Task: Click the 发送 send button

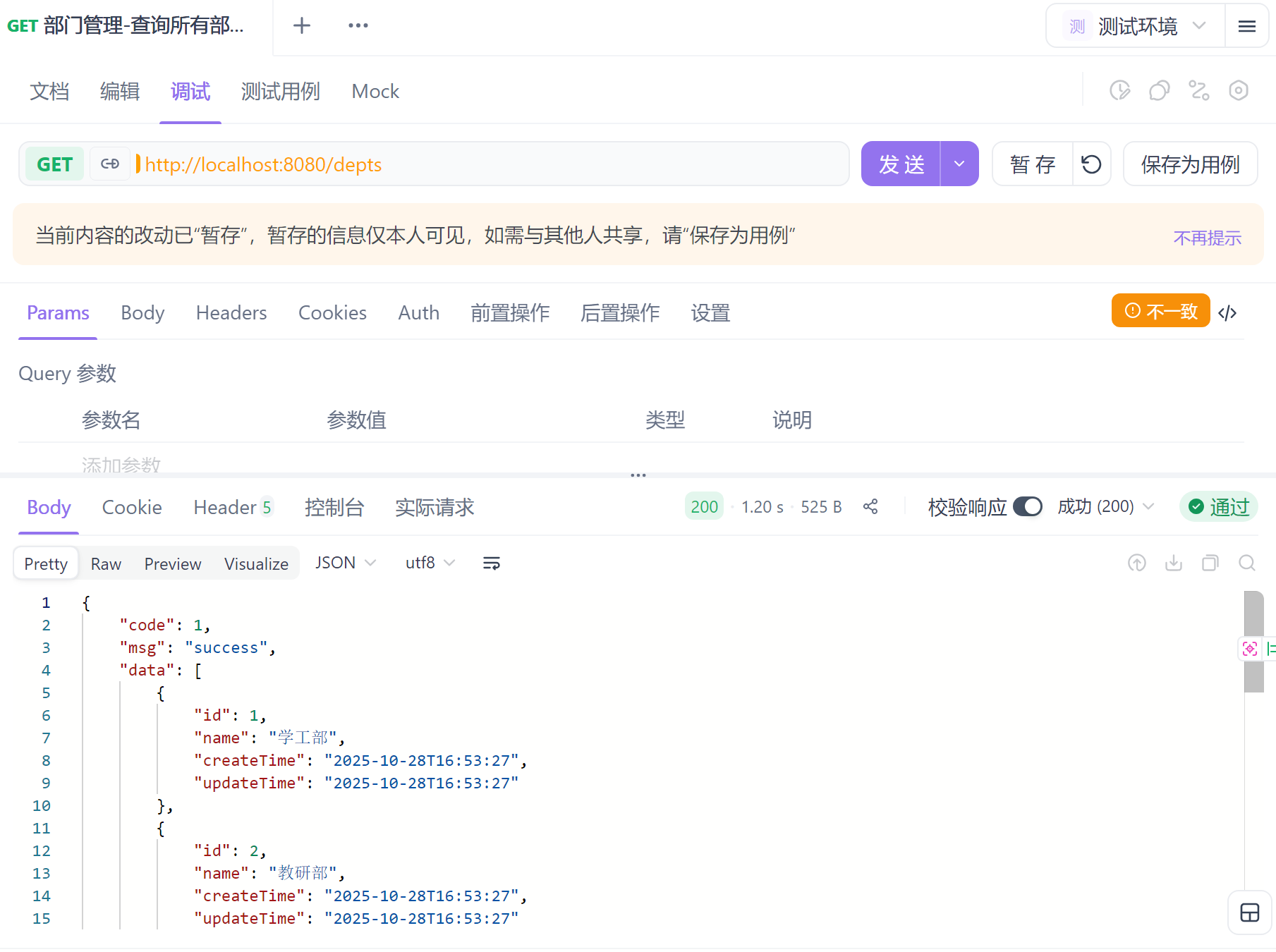Action: [901, 164]
